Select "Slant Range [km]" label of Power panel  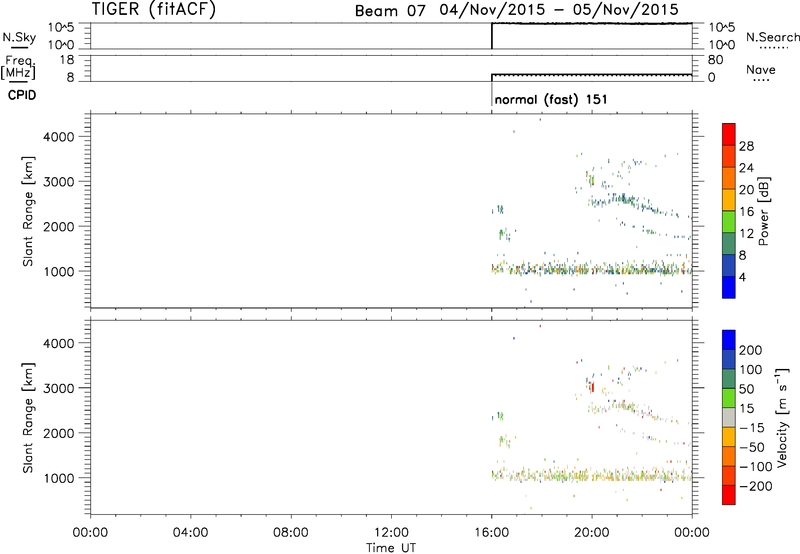(28, 211)
